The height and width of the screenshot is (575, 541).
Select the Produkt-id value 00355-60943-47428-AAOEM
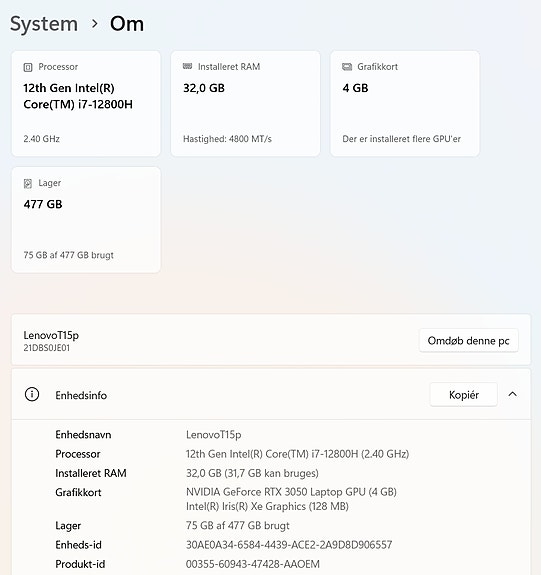tap(253, 564)
